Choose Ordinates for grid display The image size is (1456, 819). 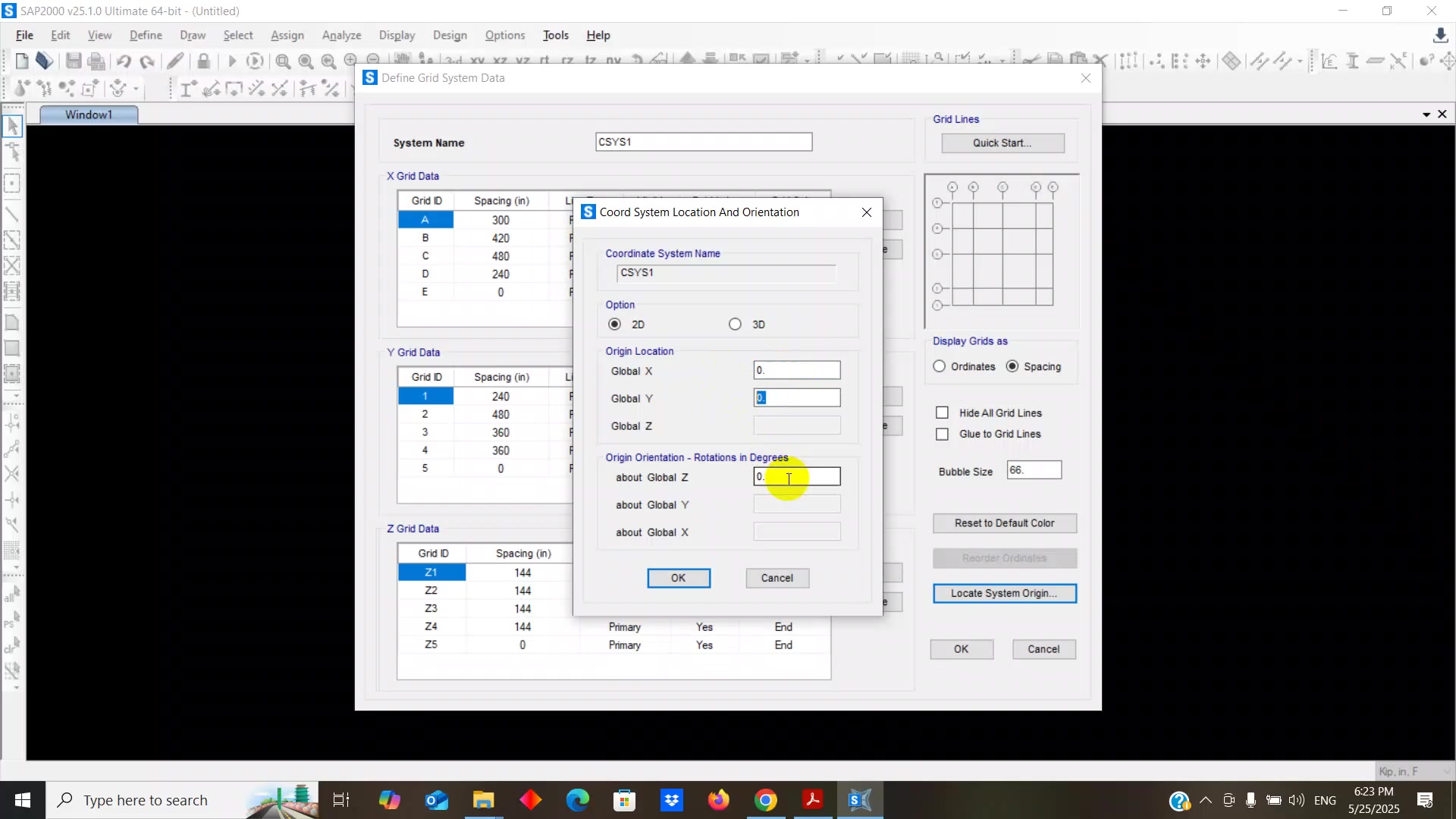(940, 367)
